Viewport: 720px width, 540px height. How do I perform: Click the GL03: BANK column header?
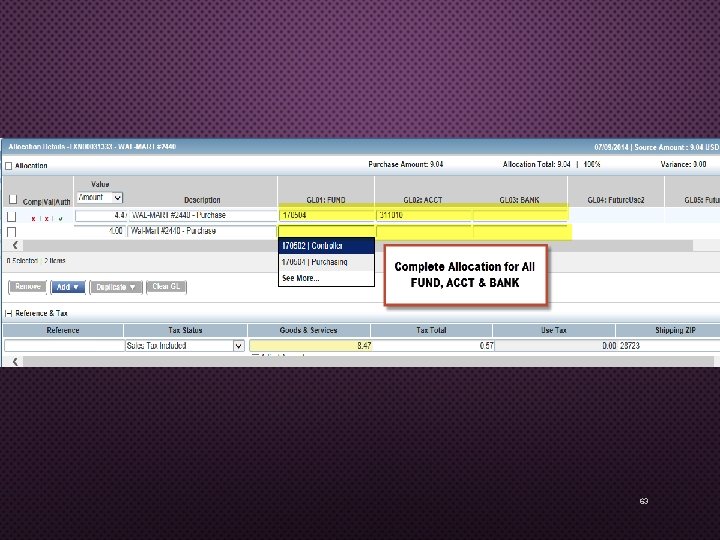click(519, 200)
